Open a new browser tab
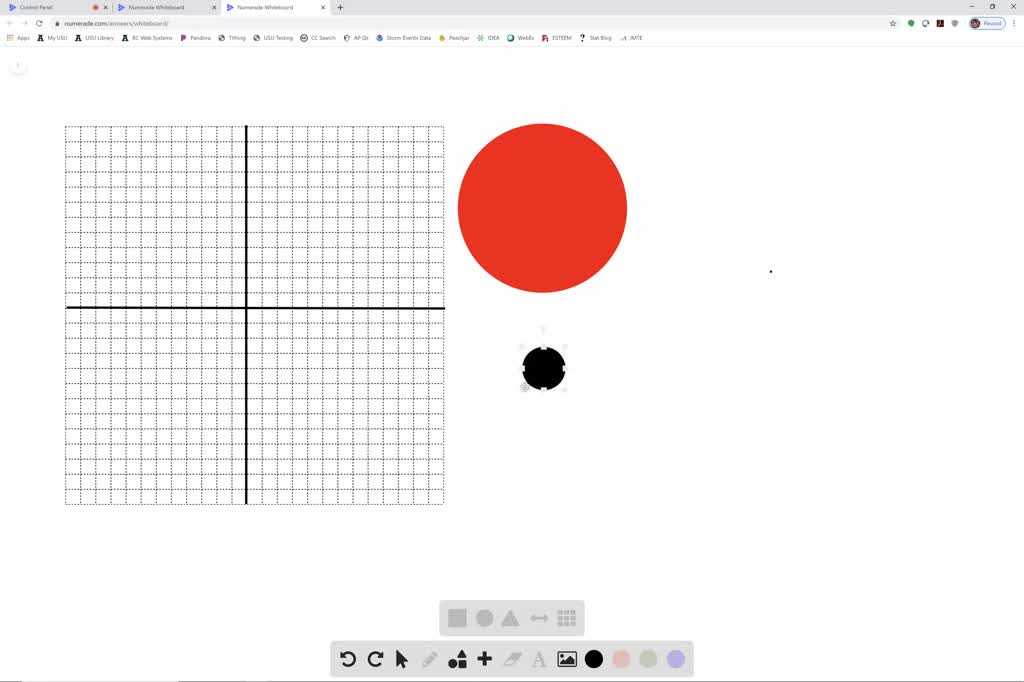This screenshot has width=1024, height=682. (340, 6)
